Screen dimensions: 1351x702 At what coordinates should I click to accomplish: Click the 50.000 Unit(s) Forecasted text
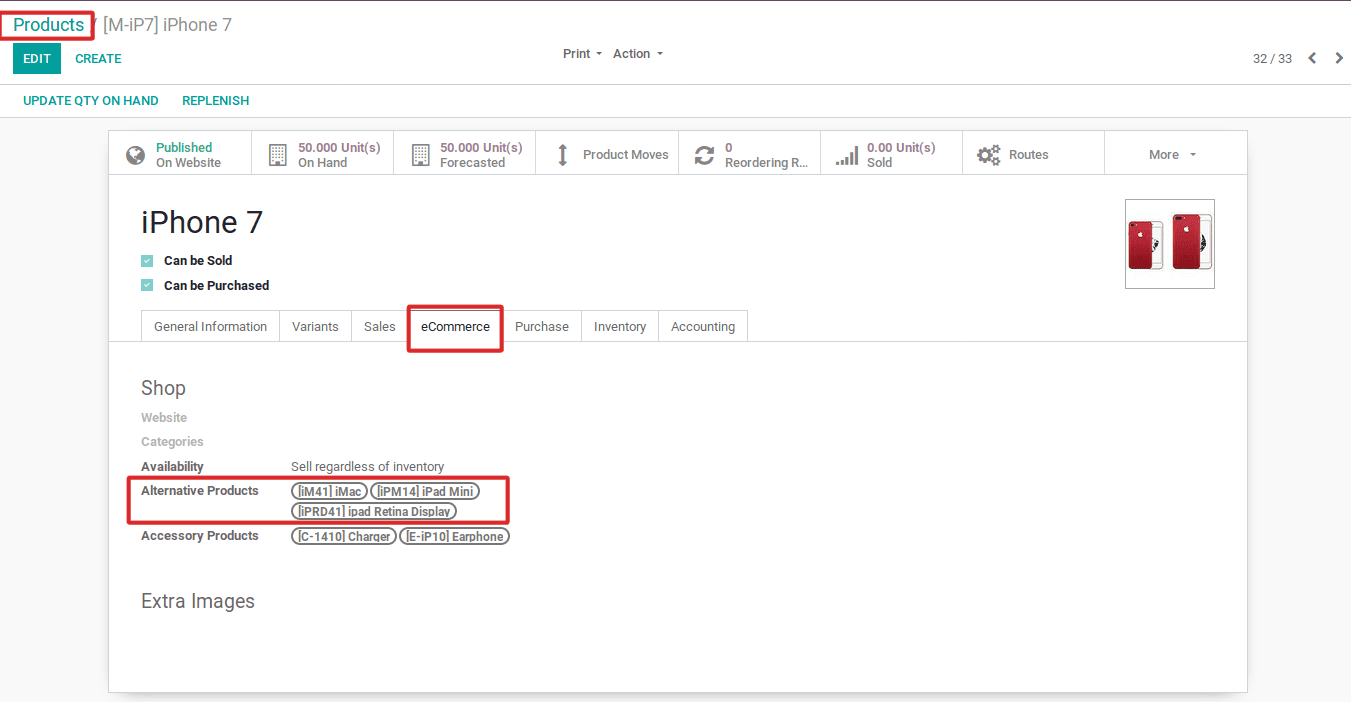click(481, 155)
